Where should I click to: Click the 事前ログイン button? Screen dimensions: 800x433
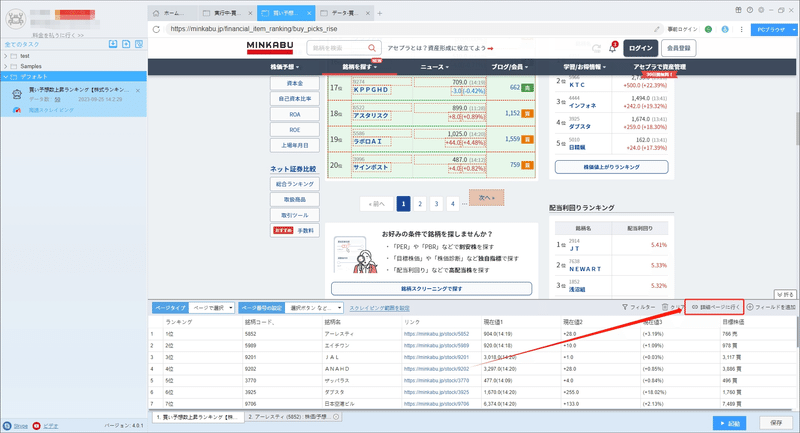point(682,30)
